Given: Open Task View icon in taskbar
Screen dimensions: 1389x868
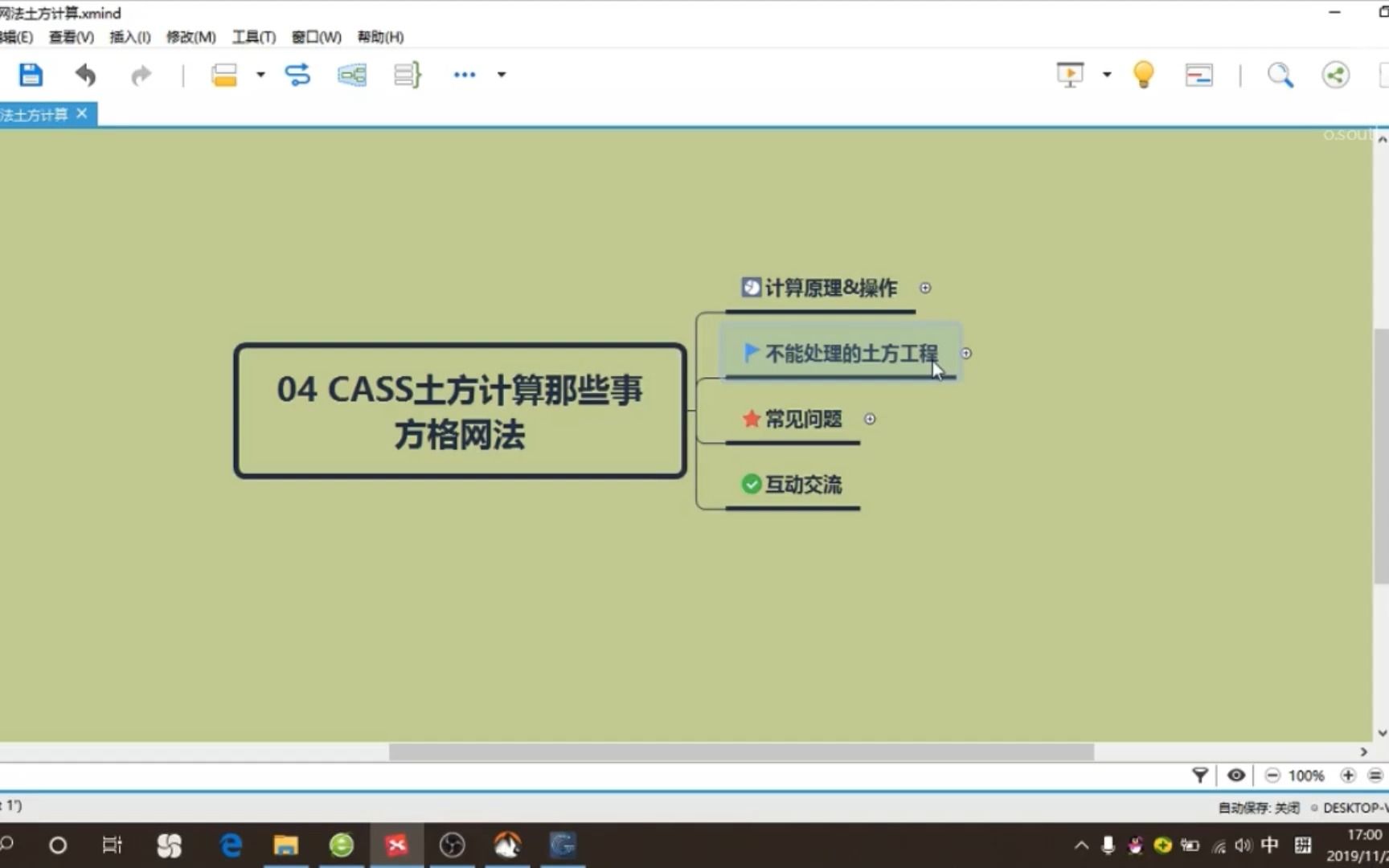Looking at the screenshot, I should click(x=113, y=845).
